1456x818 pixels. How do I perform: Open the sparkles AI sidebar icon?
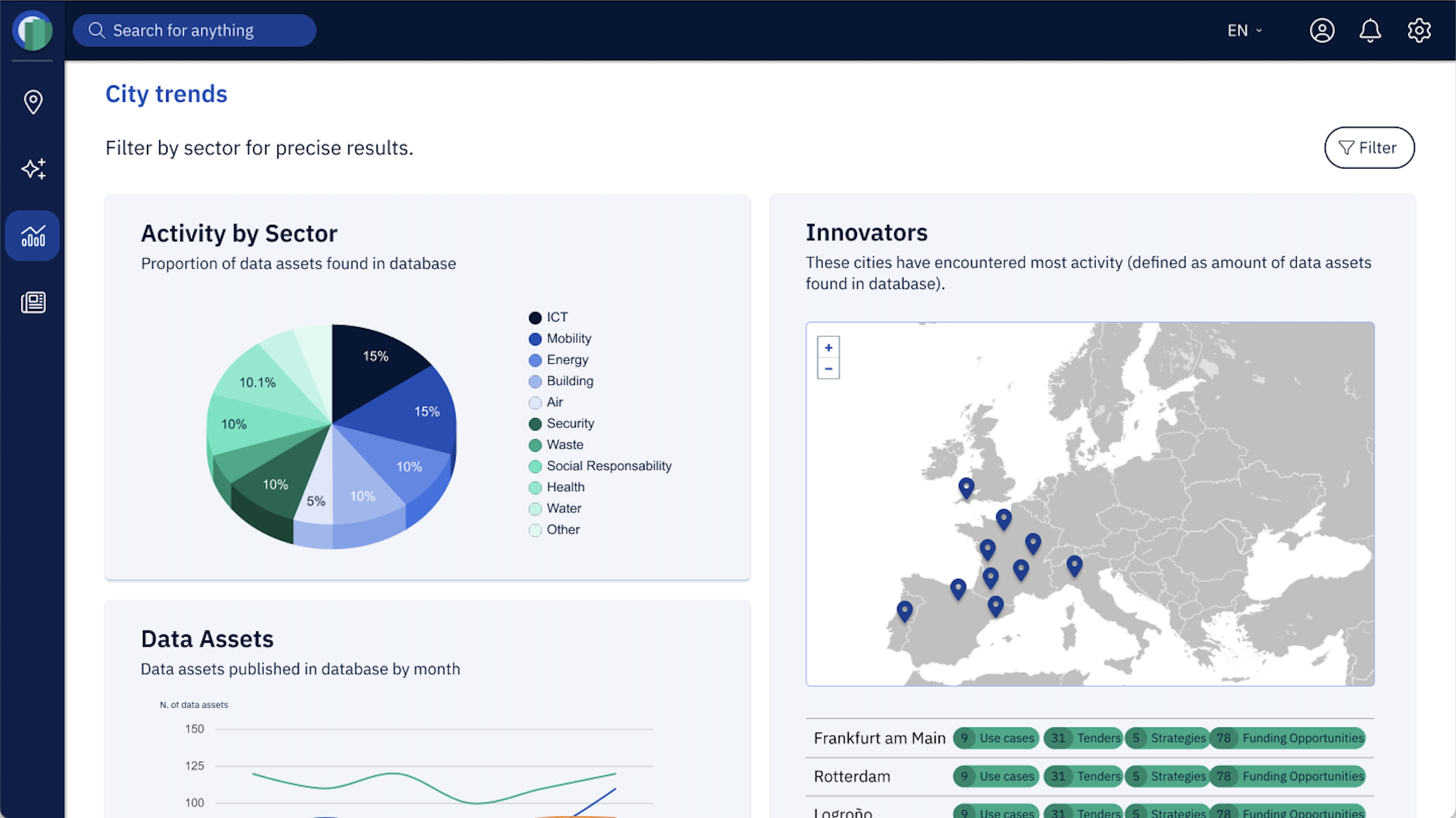[x=34, y=169]
